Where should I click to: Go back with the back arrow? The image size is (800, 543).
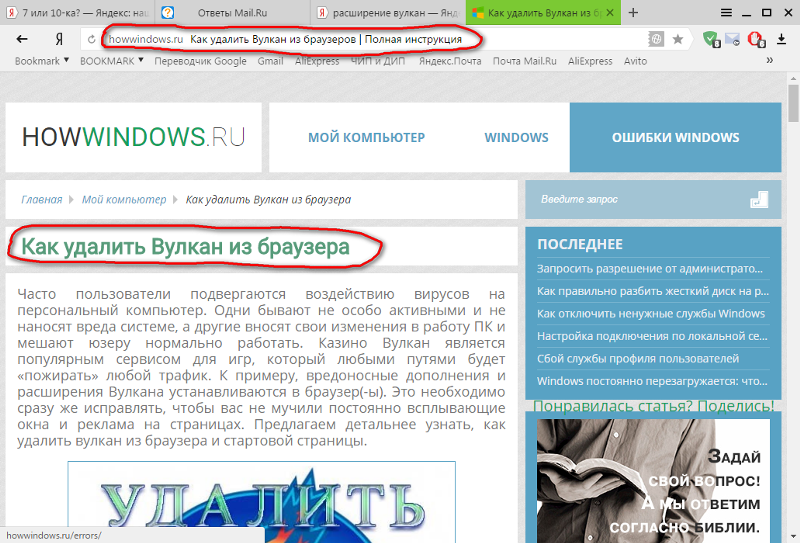click(22, 39)
